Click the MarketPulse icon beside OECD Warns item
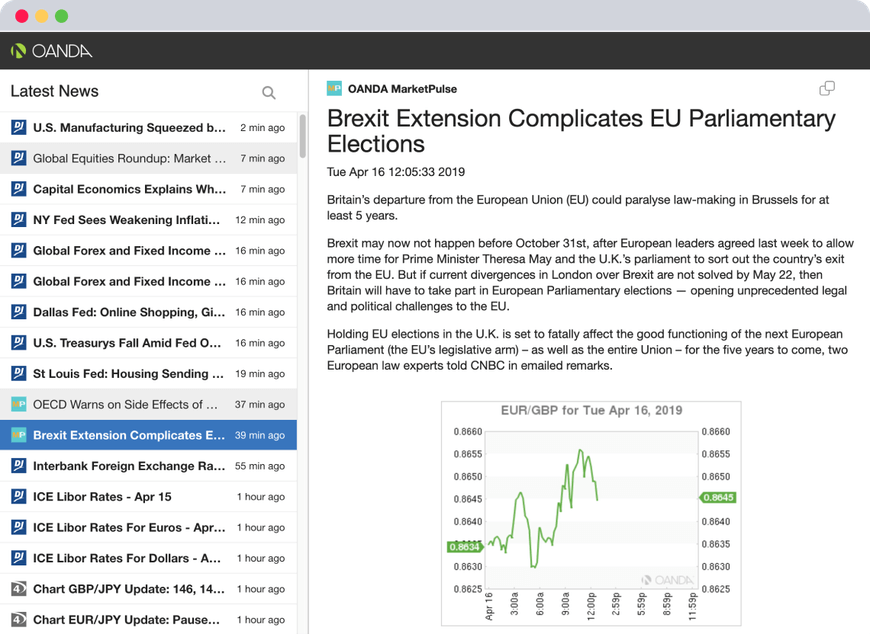This screenshot has height=634, width=870. [x=18, y=405]
